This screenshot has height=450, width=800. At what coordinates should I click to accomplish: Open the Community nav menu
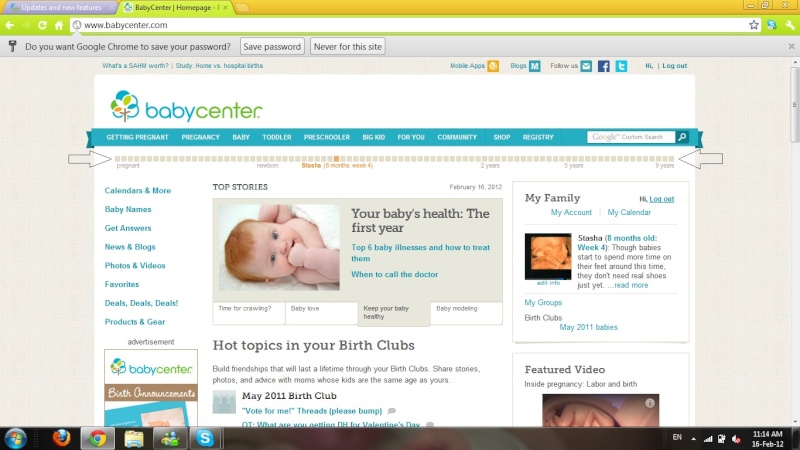point(457,137)
